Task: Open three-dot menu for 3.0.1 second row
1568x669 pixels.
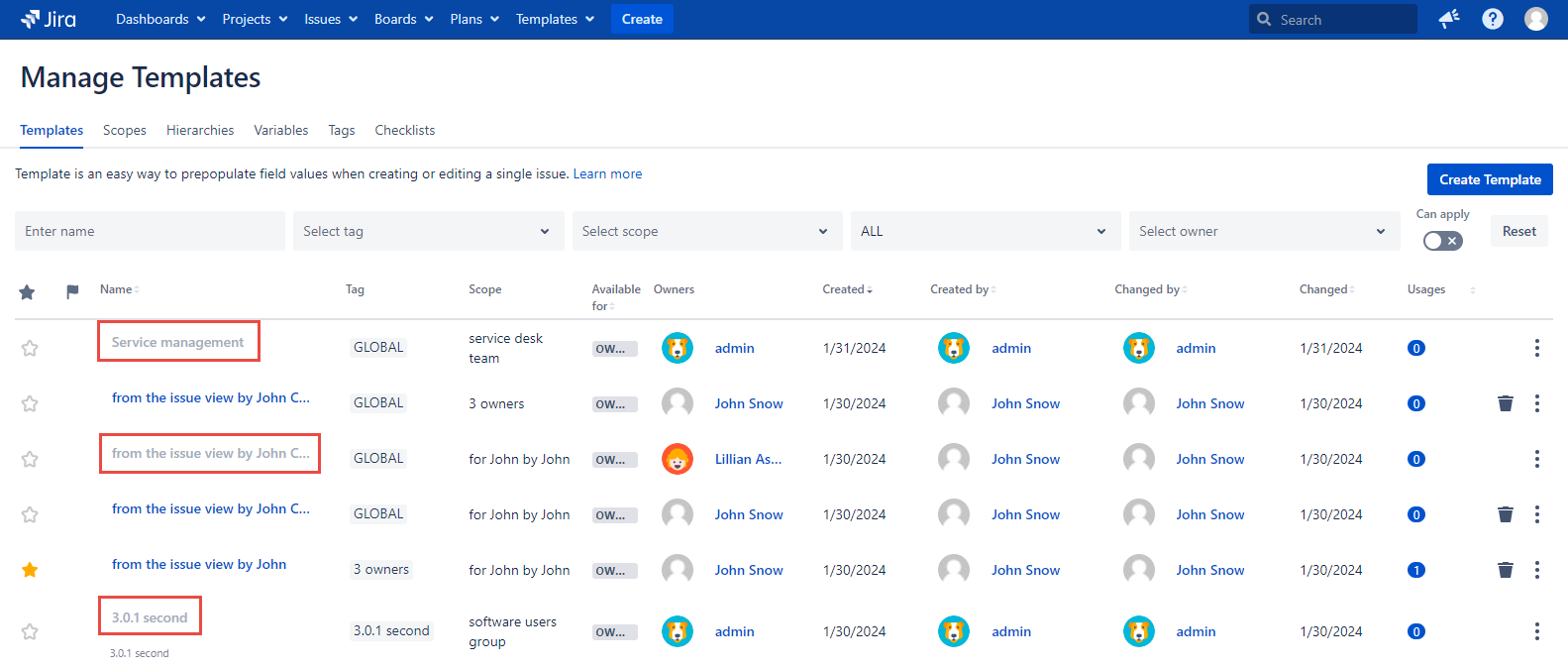Action: point(1536,631)
